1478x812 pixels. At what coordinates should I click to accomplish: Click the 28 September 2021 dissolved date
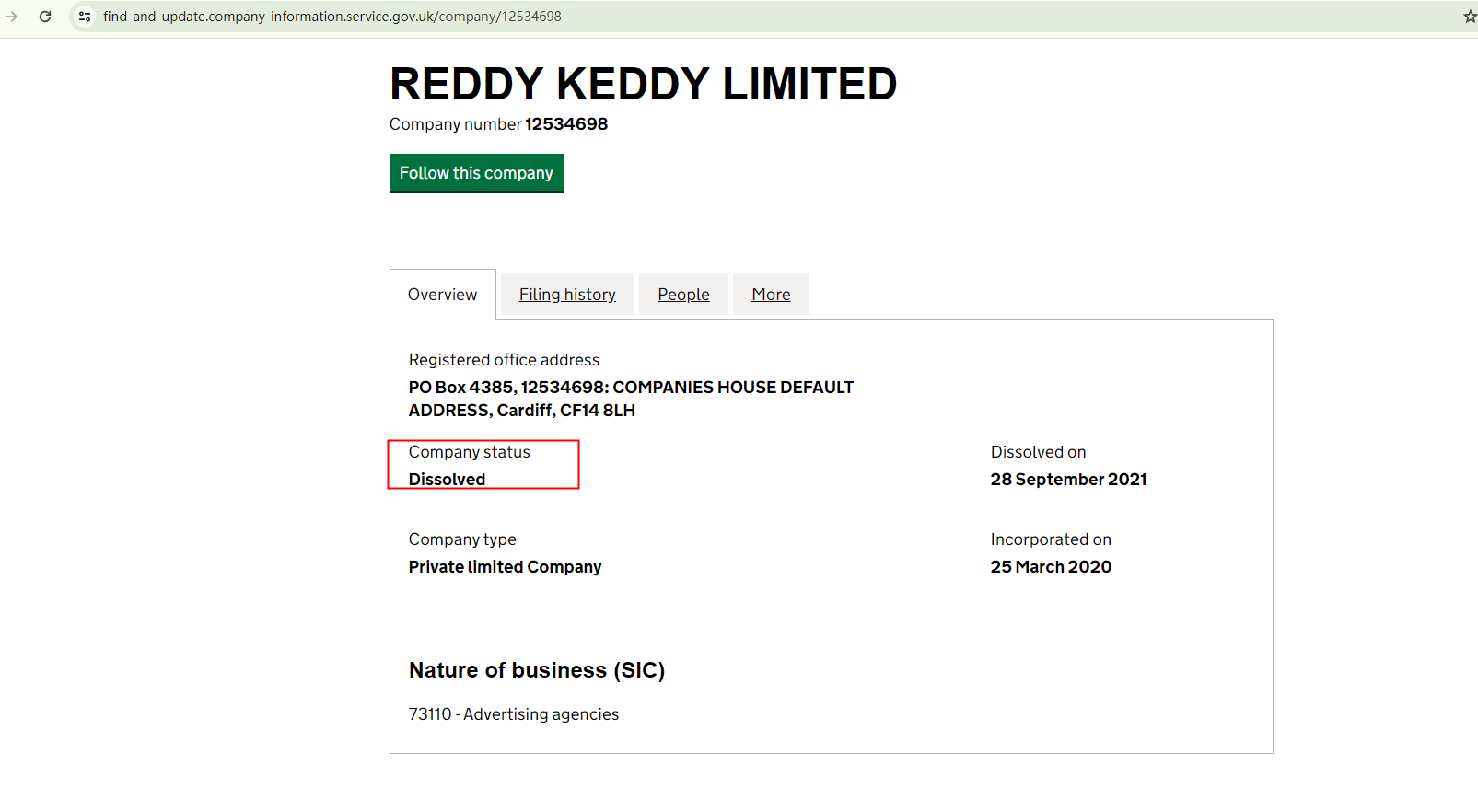1068,480
